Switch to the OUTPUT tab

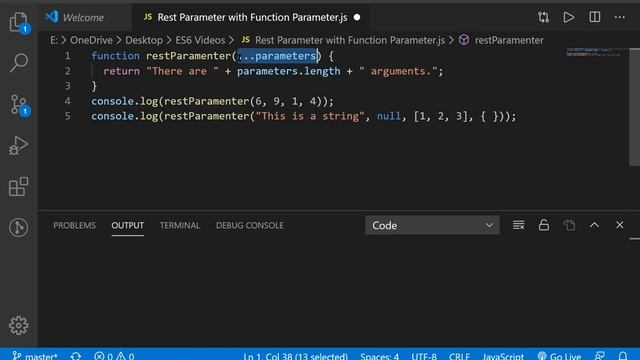pyautogui.click(x=127, y=225)
